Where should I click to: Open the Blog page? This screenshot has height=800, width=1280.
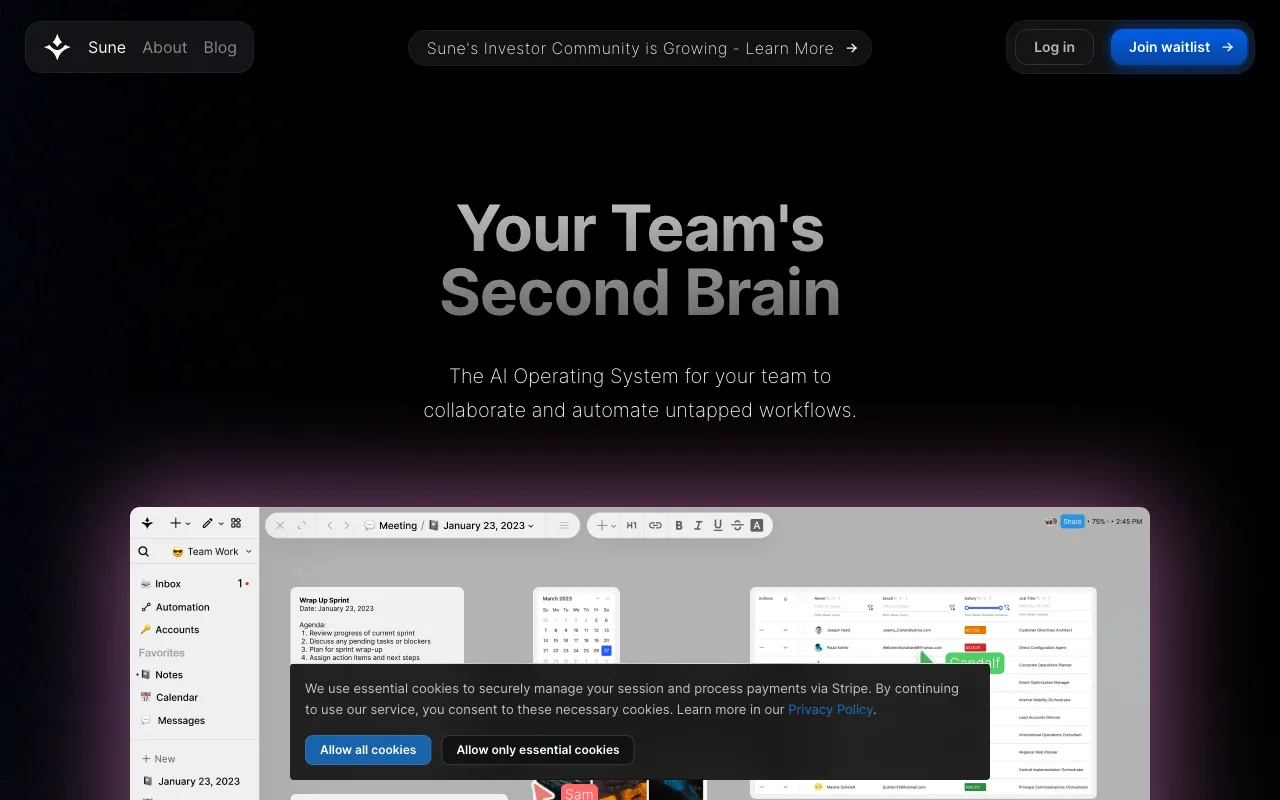tap(220, 47)
